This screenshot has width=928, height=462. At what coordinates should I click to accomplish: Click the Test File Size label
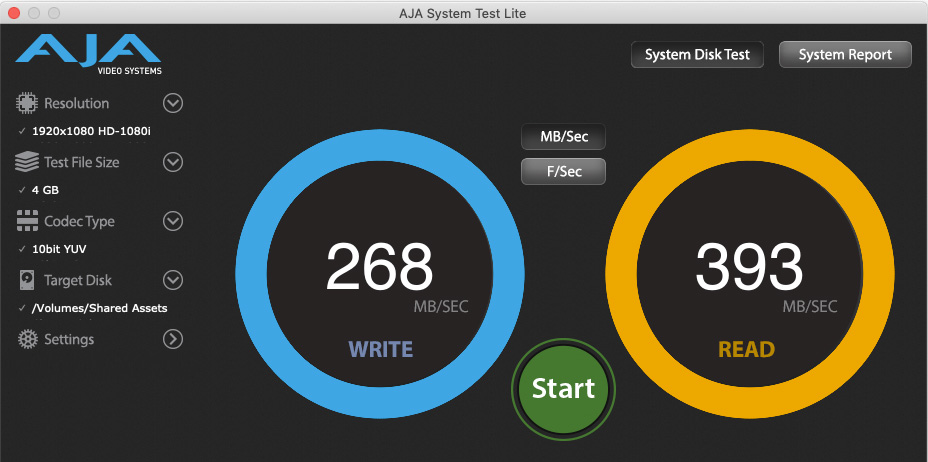coord(82,162)
